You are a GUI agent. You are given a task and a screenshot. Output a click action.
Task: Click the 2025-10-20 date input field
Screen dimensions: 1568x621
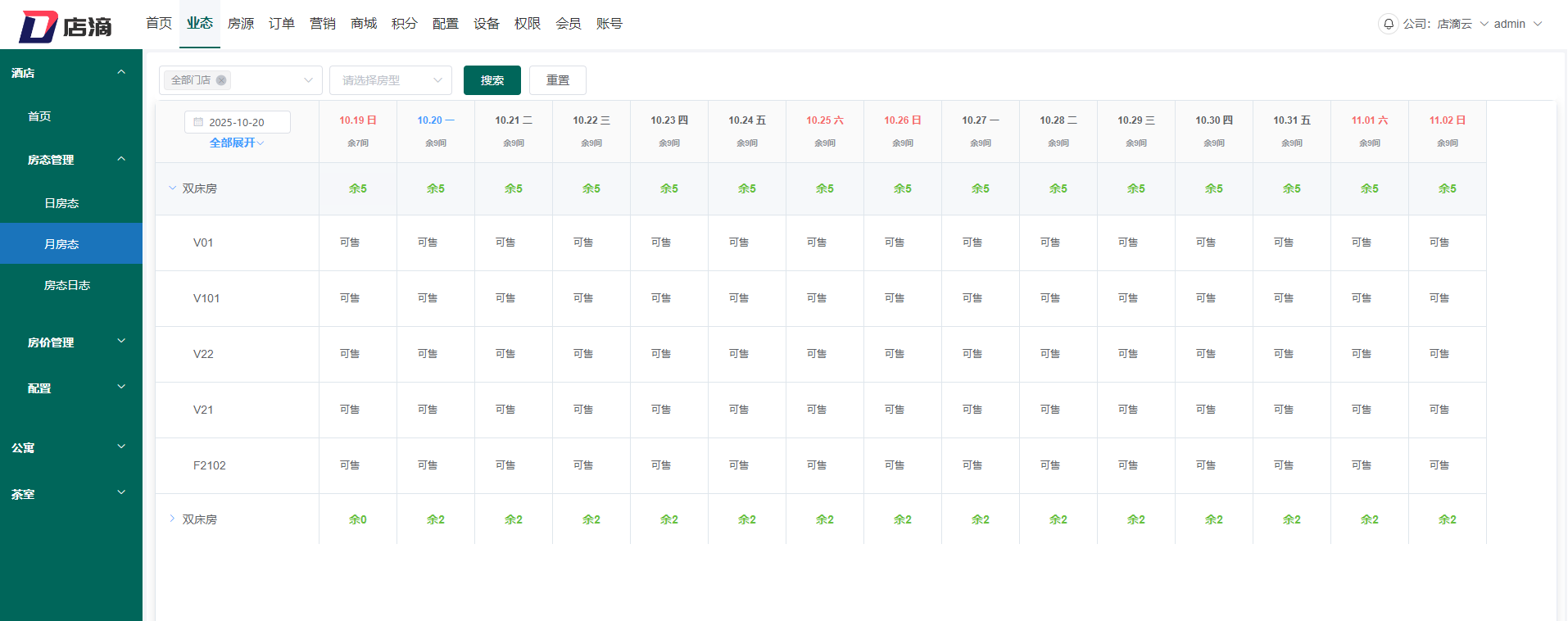coord(242,122)
